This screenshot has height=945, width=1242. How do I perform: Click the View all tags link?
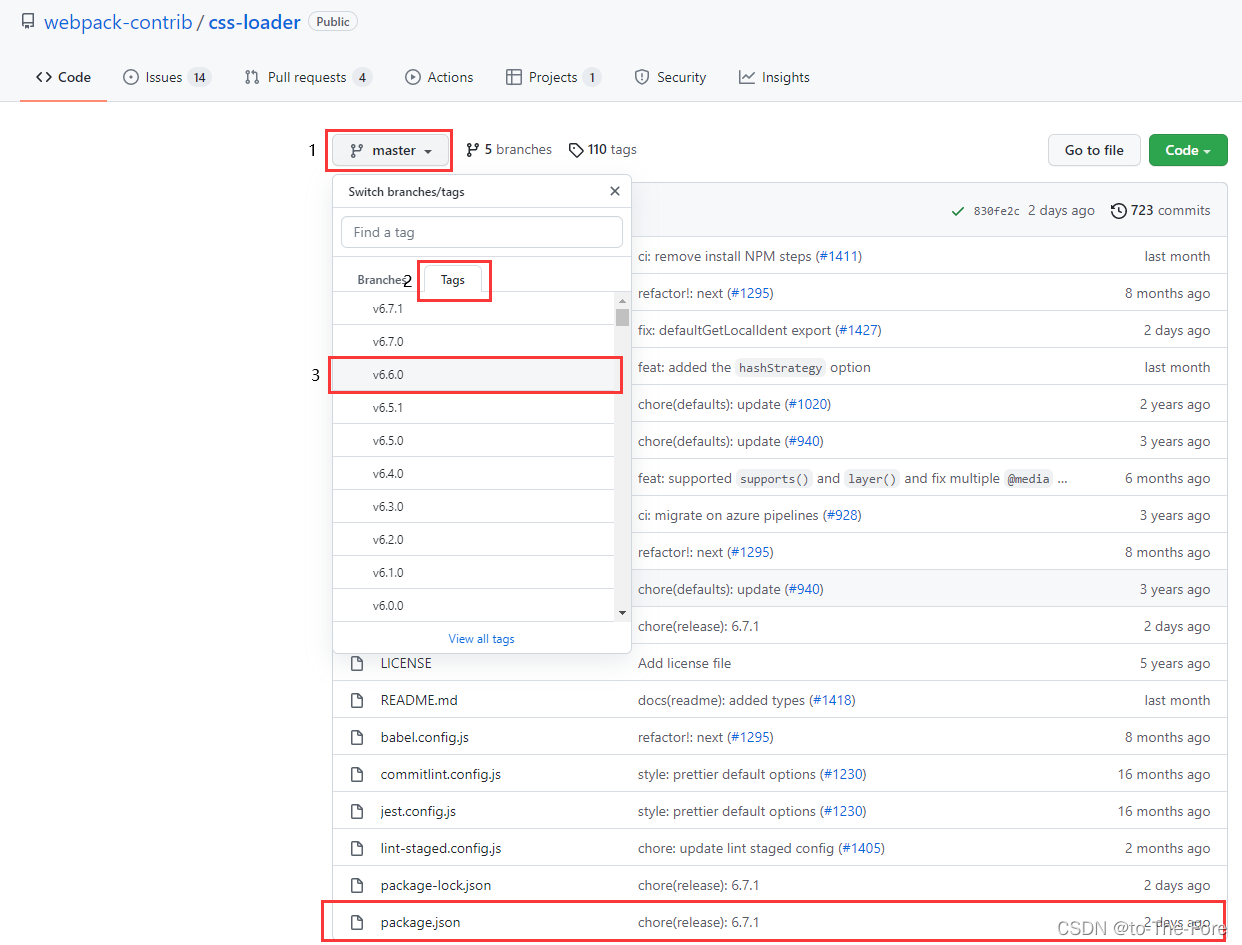[481, 638]
